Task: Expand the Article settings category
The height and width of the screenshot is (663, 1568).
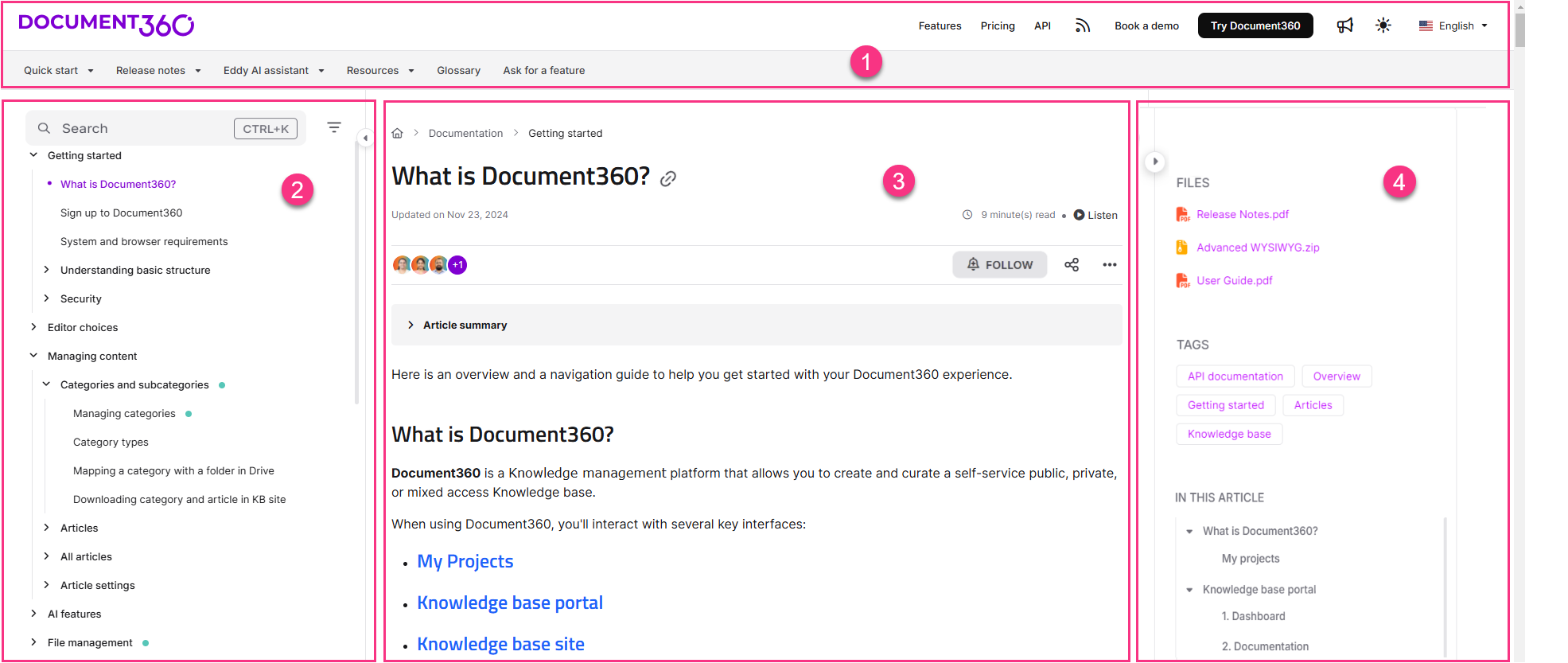Action: click(46, 585)
